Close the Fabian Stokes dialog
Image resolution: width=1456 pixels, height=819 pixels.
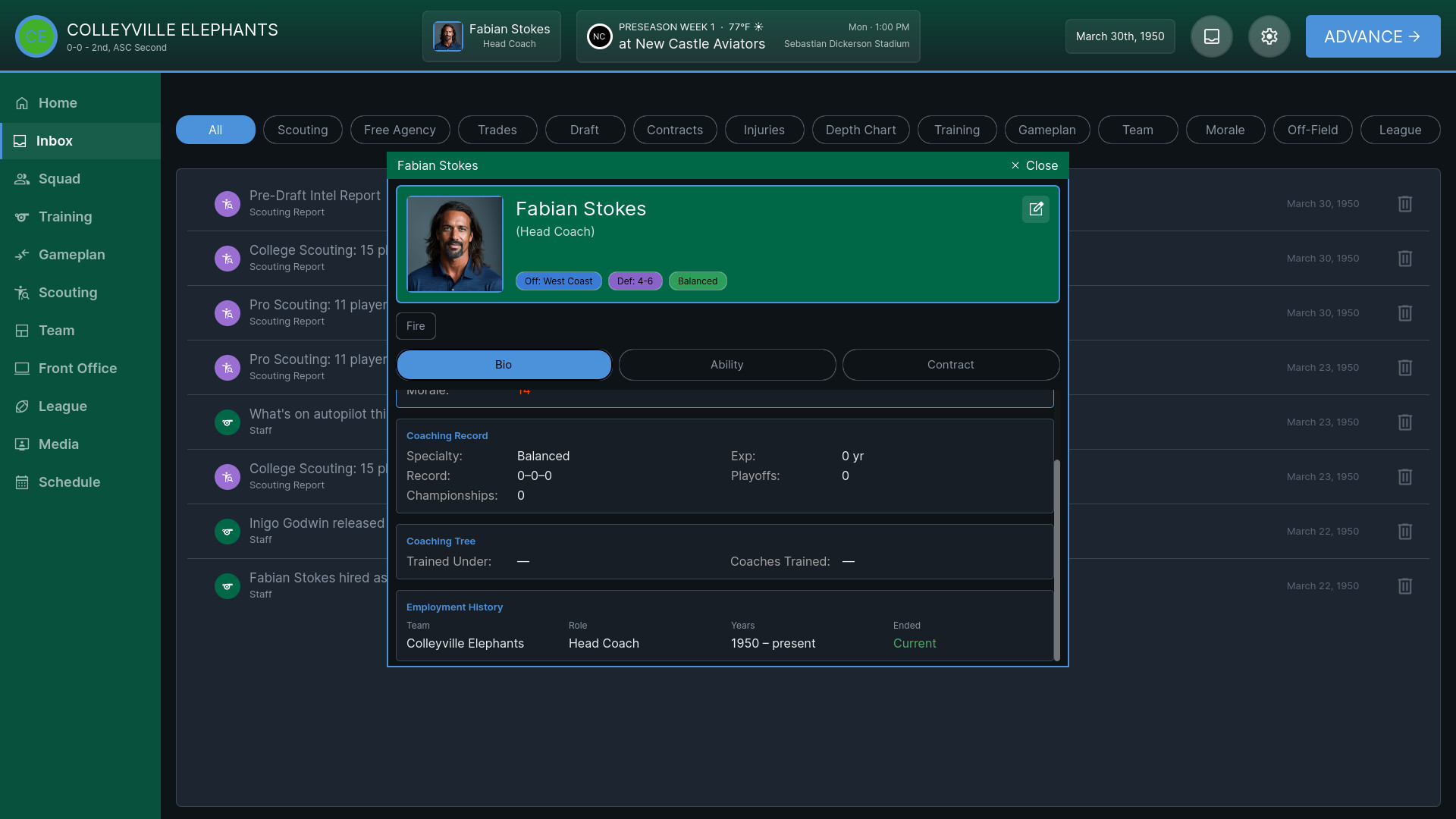(x=1034, y=165)
